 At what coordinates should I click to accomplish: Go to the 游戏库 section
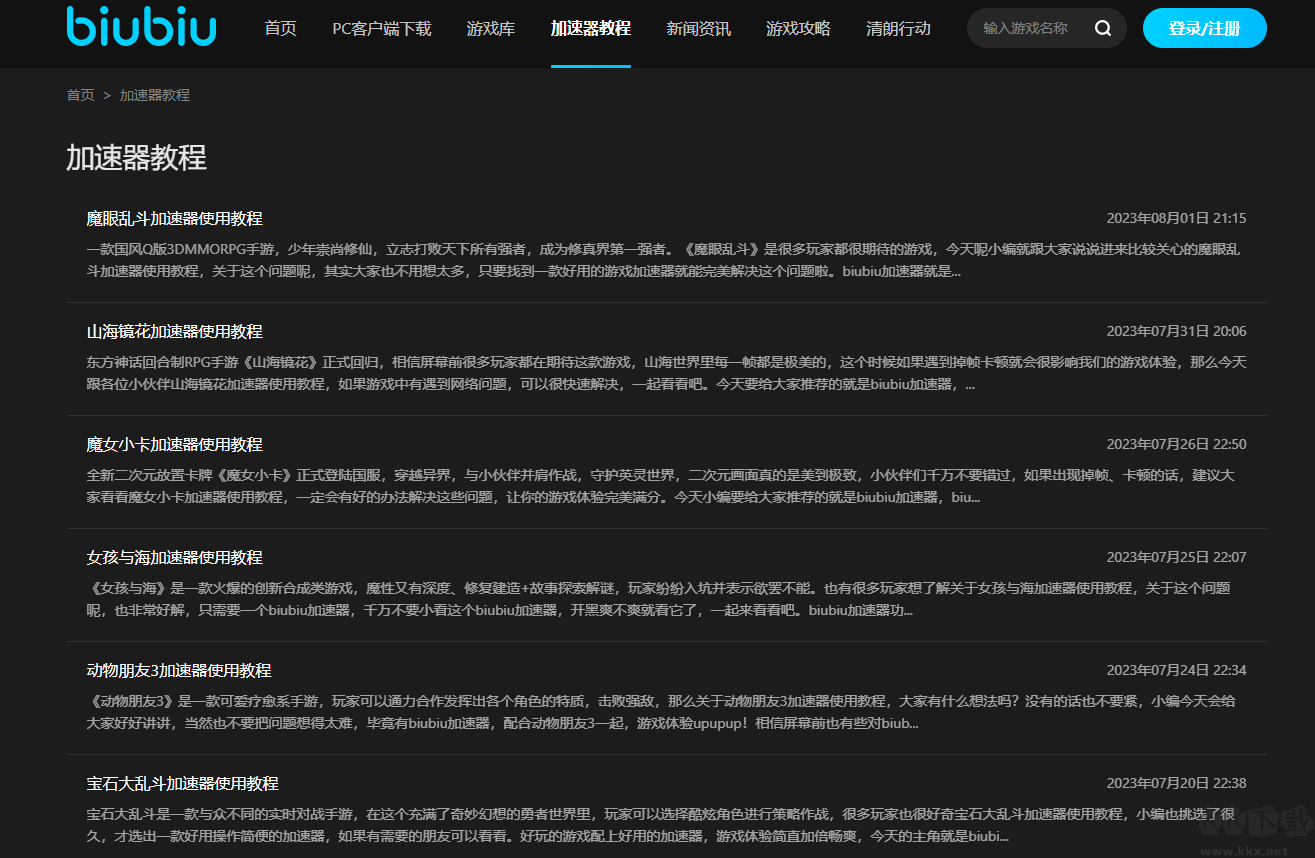click(490, 29)
